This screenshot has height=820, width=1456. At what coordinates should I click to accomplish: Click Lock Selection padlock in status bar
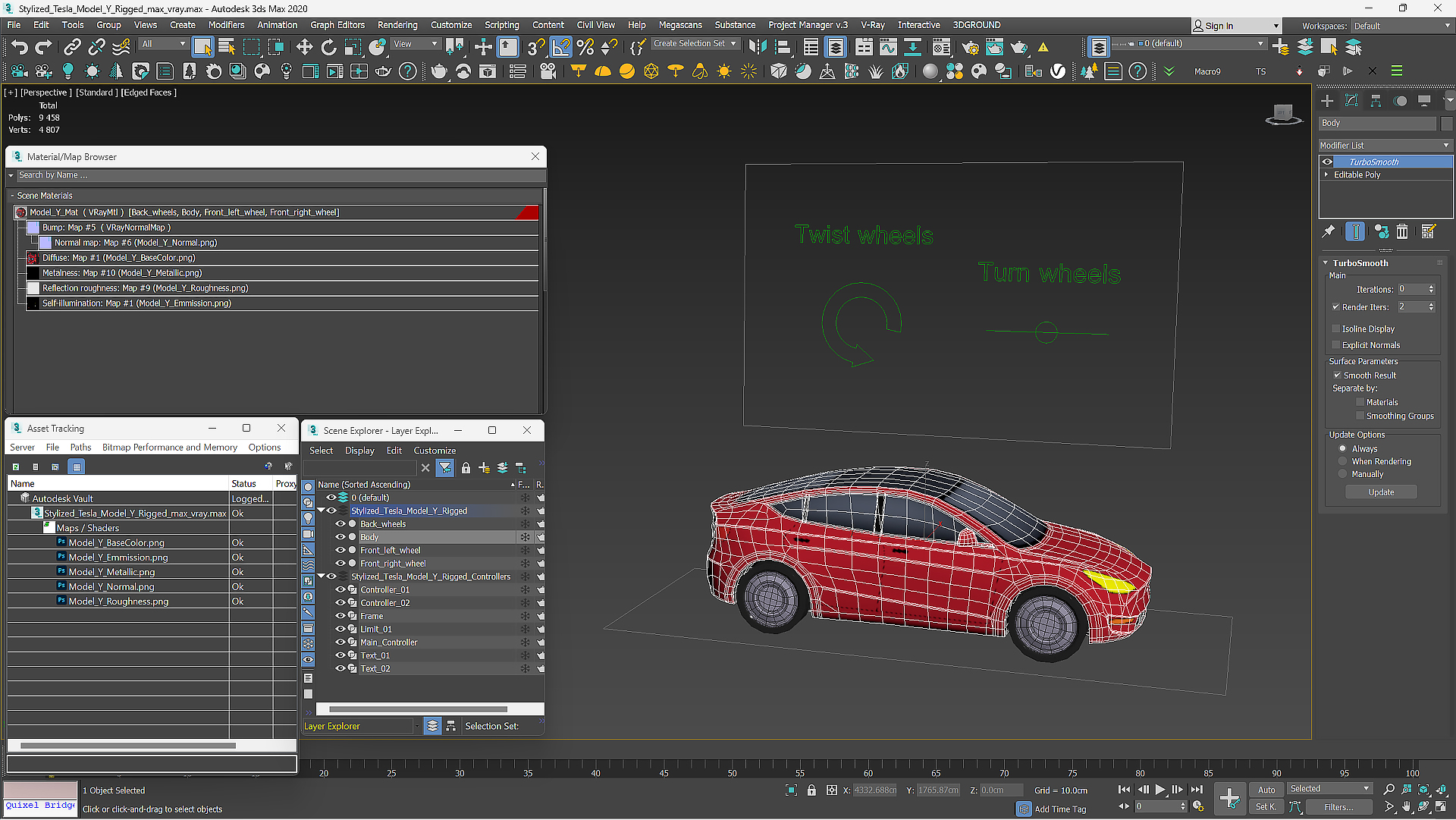tap(811, 790)
